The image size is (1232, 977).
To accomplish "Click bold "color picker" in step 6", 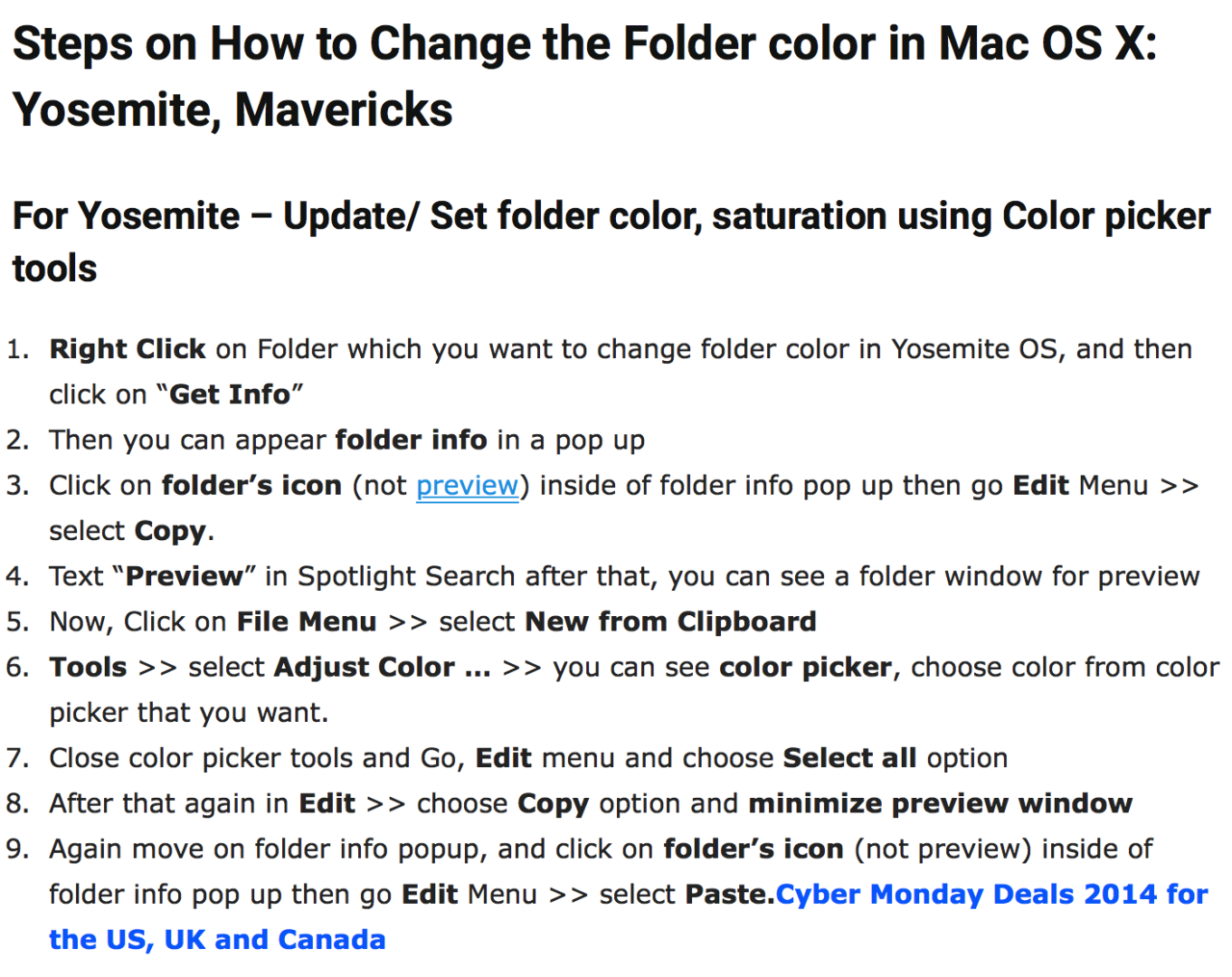I will point(805,668).
